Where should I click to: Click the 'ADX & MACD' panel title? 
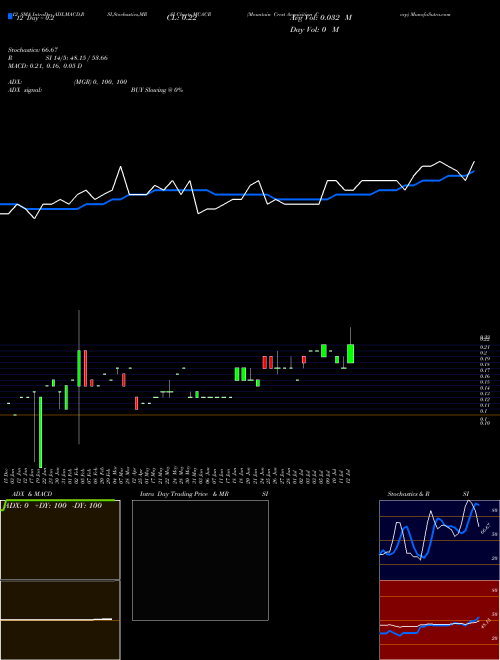tap(32, 494)
